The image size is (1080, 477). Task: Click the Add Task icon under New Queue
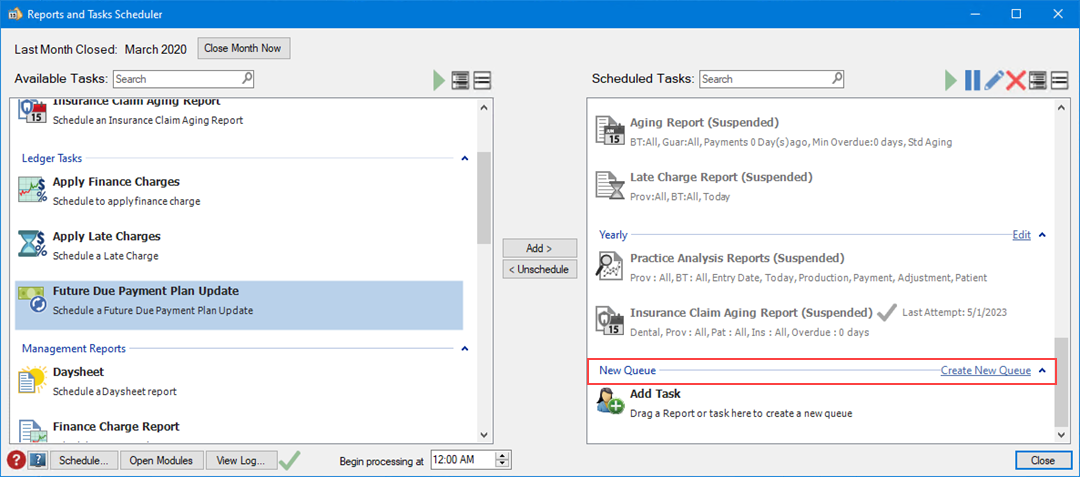pos(610,402)
